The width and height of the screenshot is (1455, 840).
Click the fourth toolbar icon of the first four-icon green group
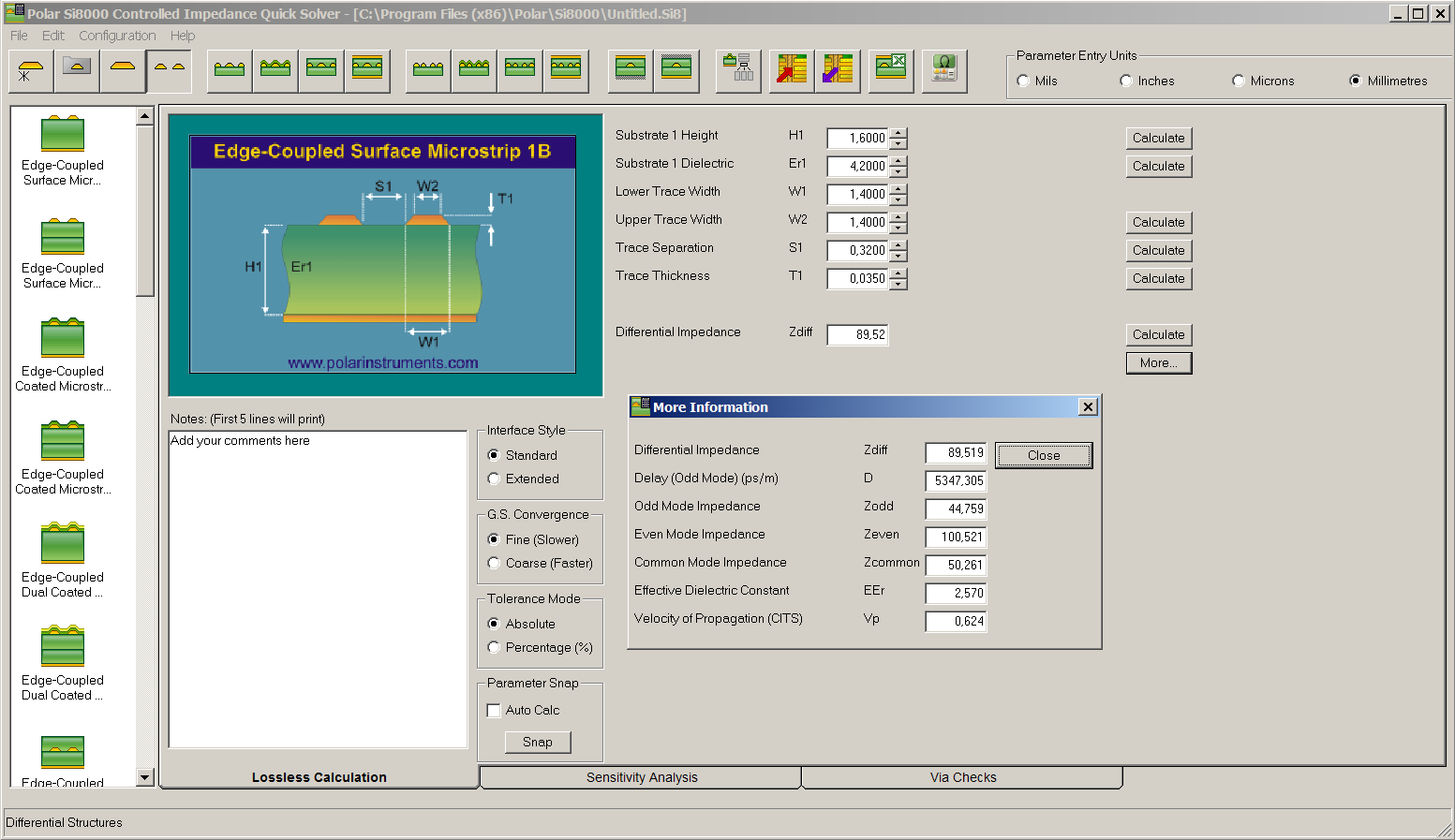367,71
